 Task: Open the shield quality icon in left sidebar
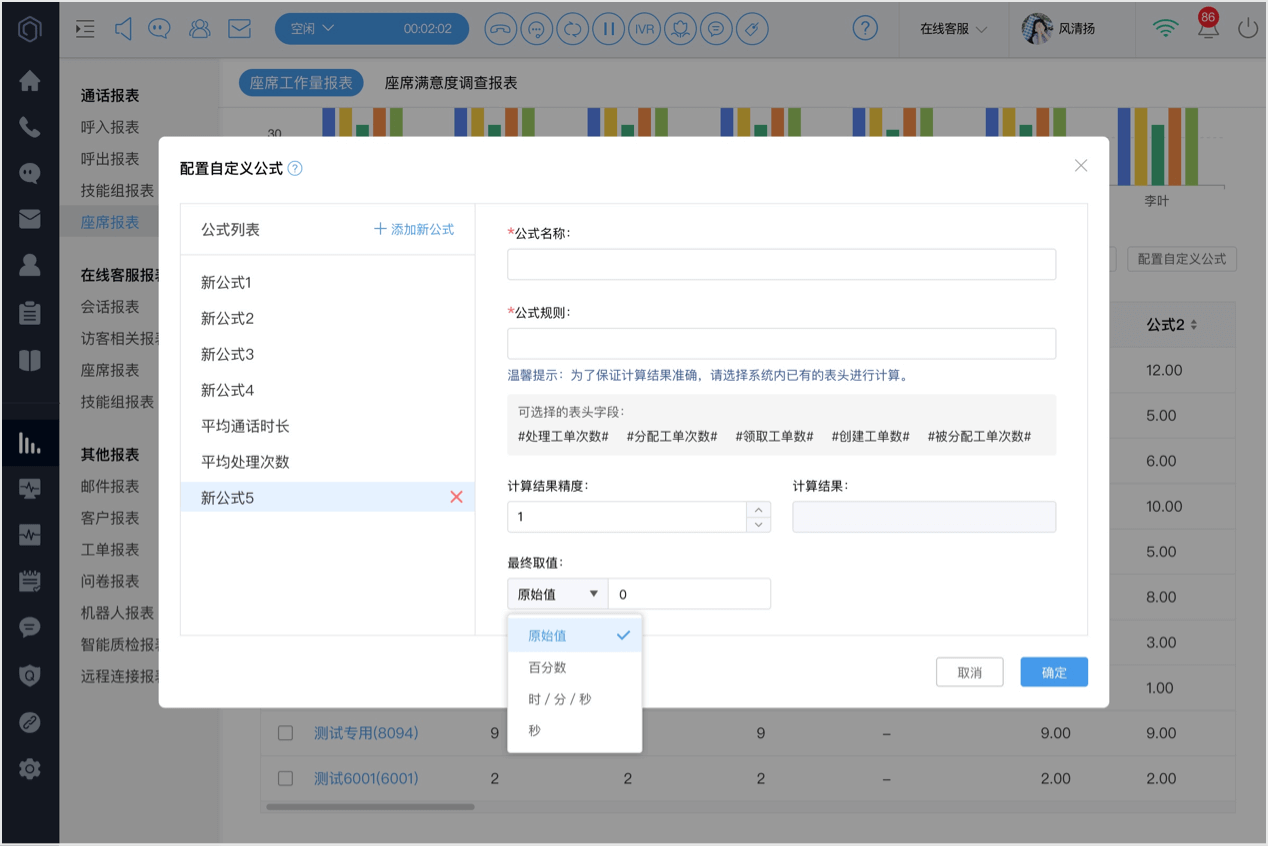tap(30, 675)
